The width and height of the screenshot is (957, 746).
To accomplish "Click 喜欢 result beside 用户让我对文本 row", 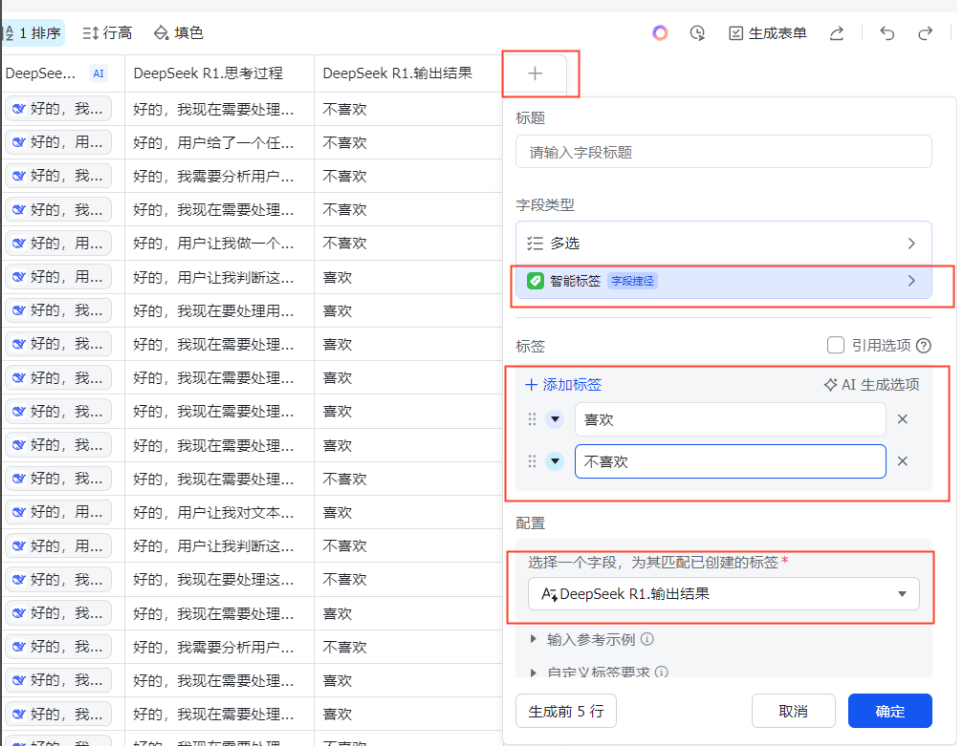I will pyautogui.click(x=338, y=512).
